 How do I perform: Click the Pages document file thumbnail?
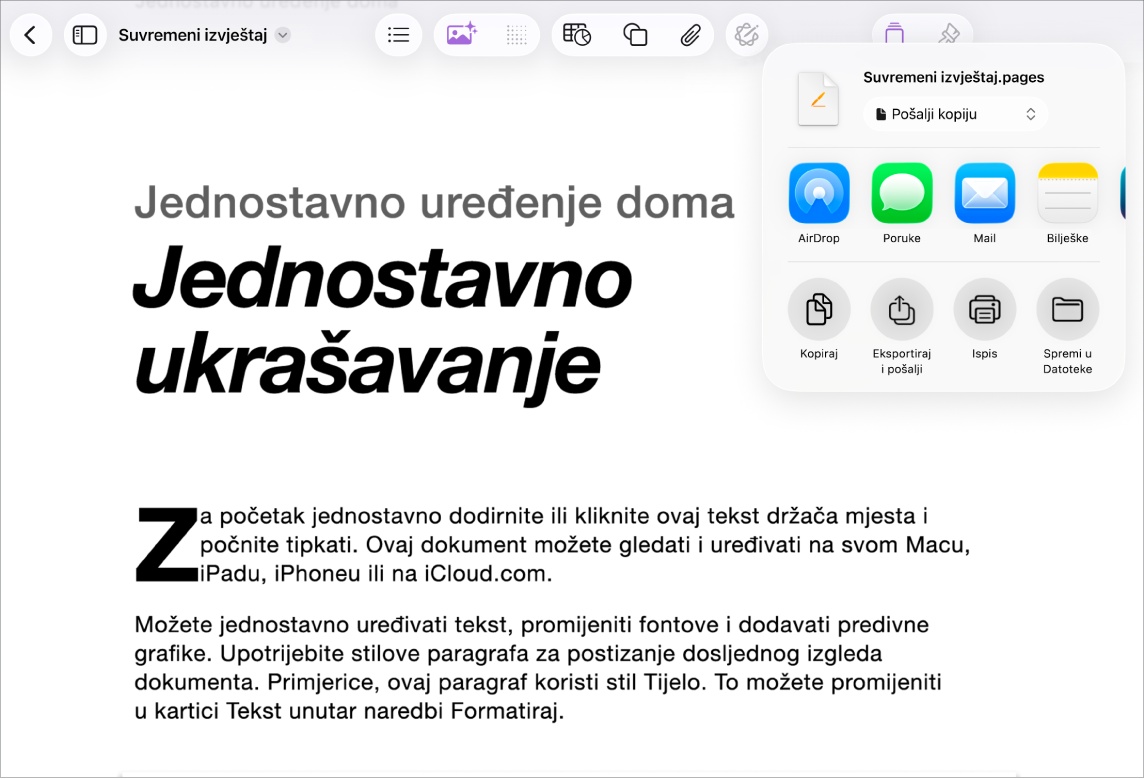coord(818,99)
